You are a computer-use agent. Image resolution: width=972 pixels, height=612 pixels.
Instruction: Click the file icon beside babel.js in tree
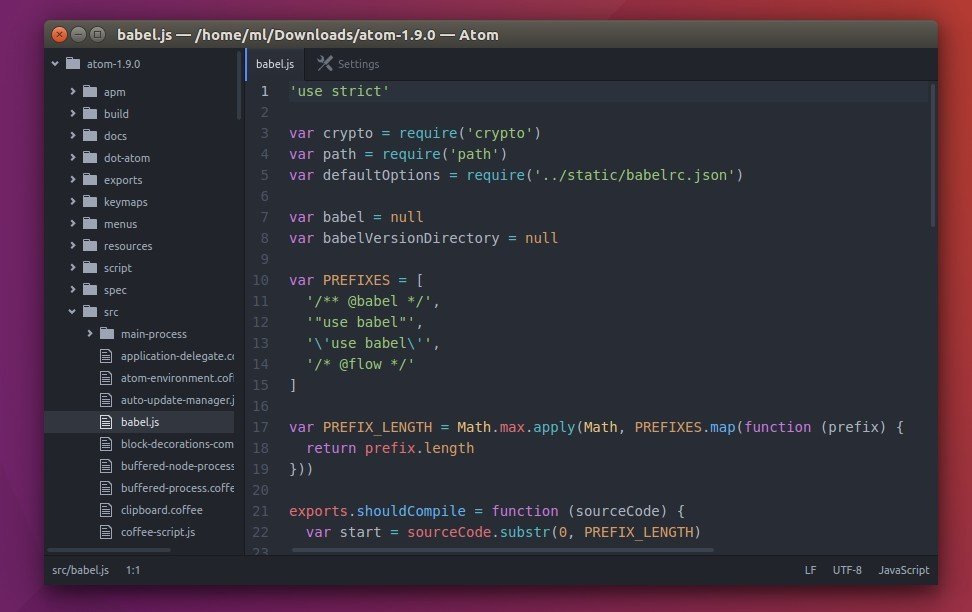pos(107,421)
